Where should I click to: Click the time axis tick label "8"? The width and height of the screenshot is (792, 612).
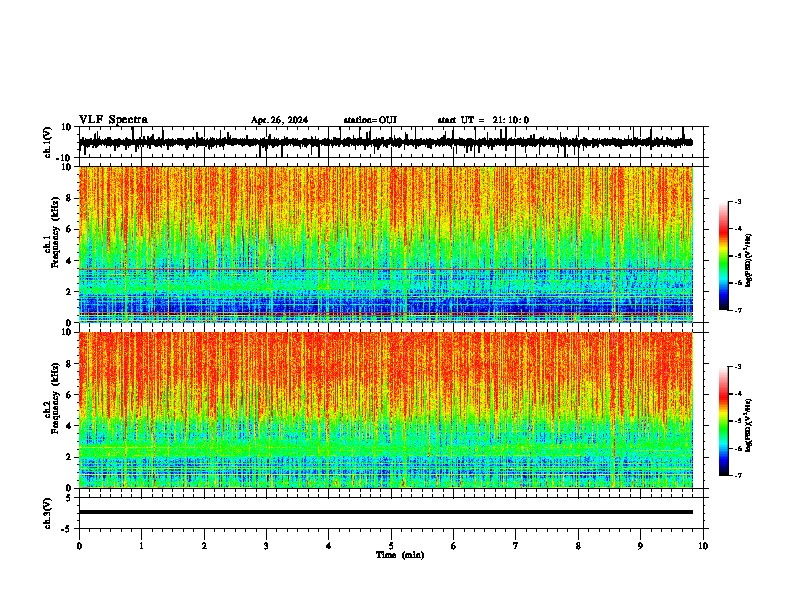(x=578, y=546)
